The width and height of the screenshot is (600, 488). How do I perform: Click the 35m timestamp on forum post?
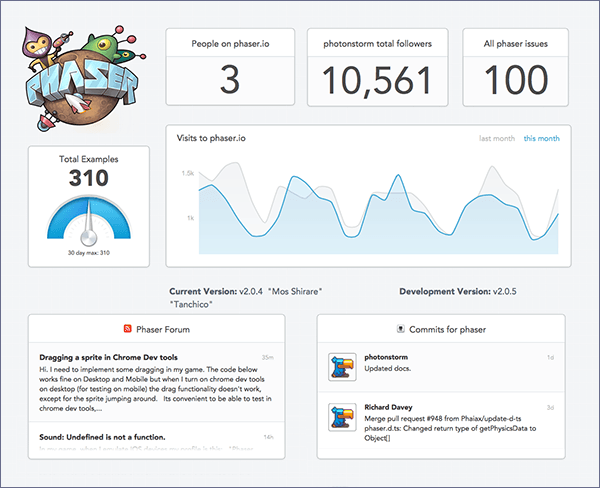coord(267,357)
